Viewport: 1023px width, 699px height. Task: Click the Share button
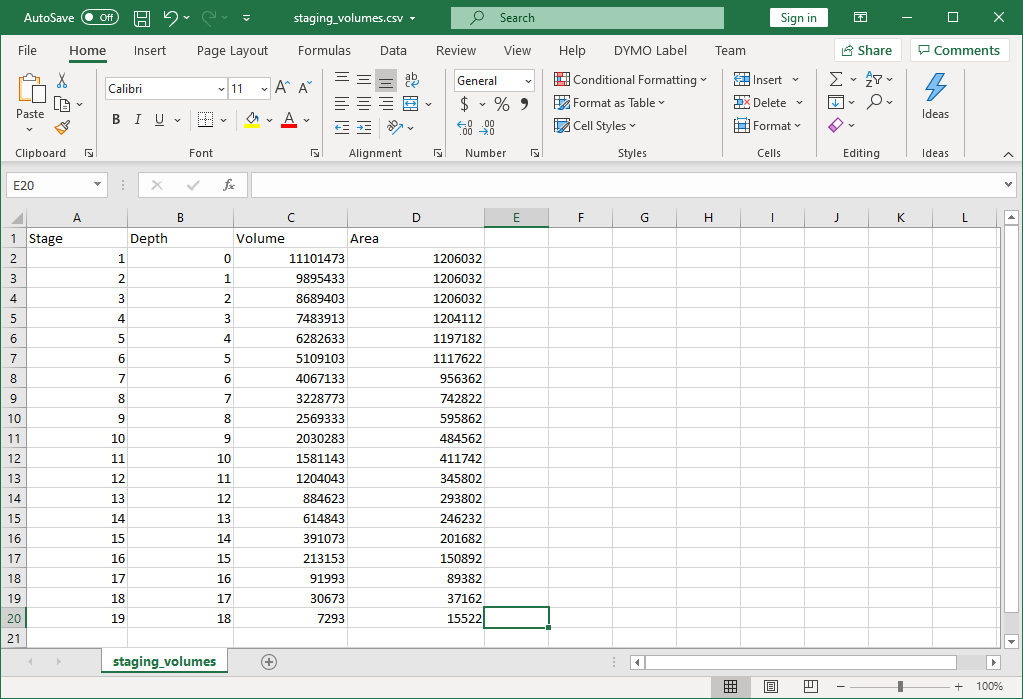(x=867, y=49)
